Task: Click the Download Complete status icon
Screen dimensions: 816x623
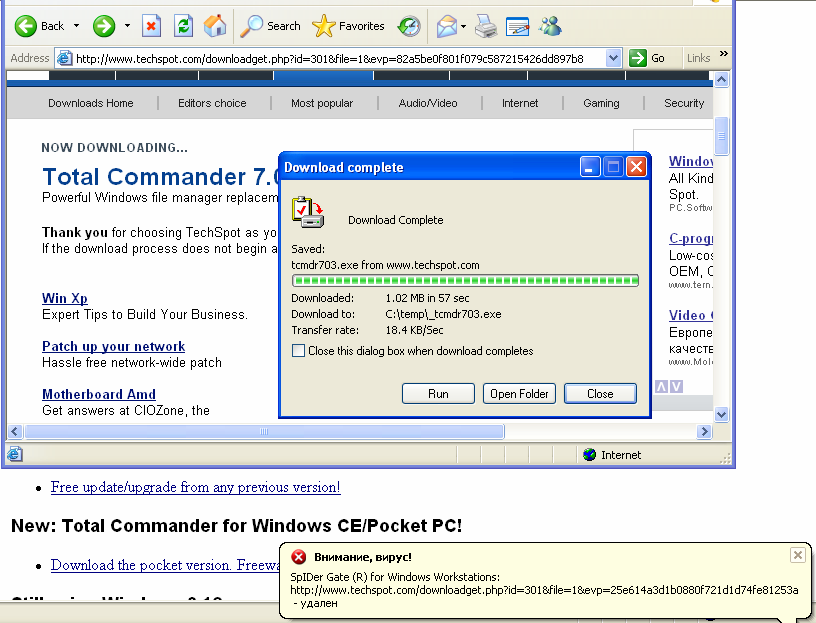Action: [x=308, y=212]
